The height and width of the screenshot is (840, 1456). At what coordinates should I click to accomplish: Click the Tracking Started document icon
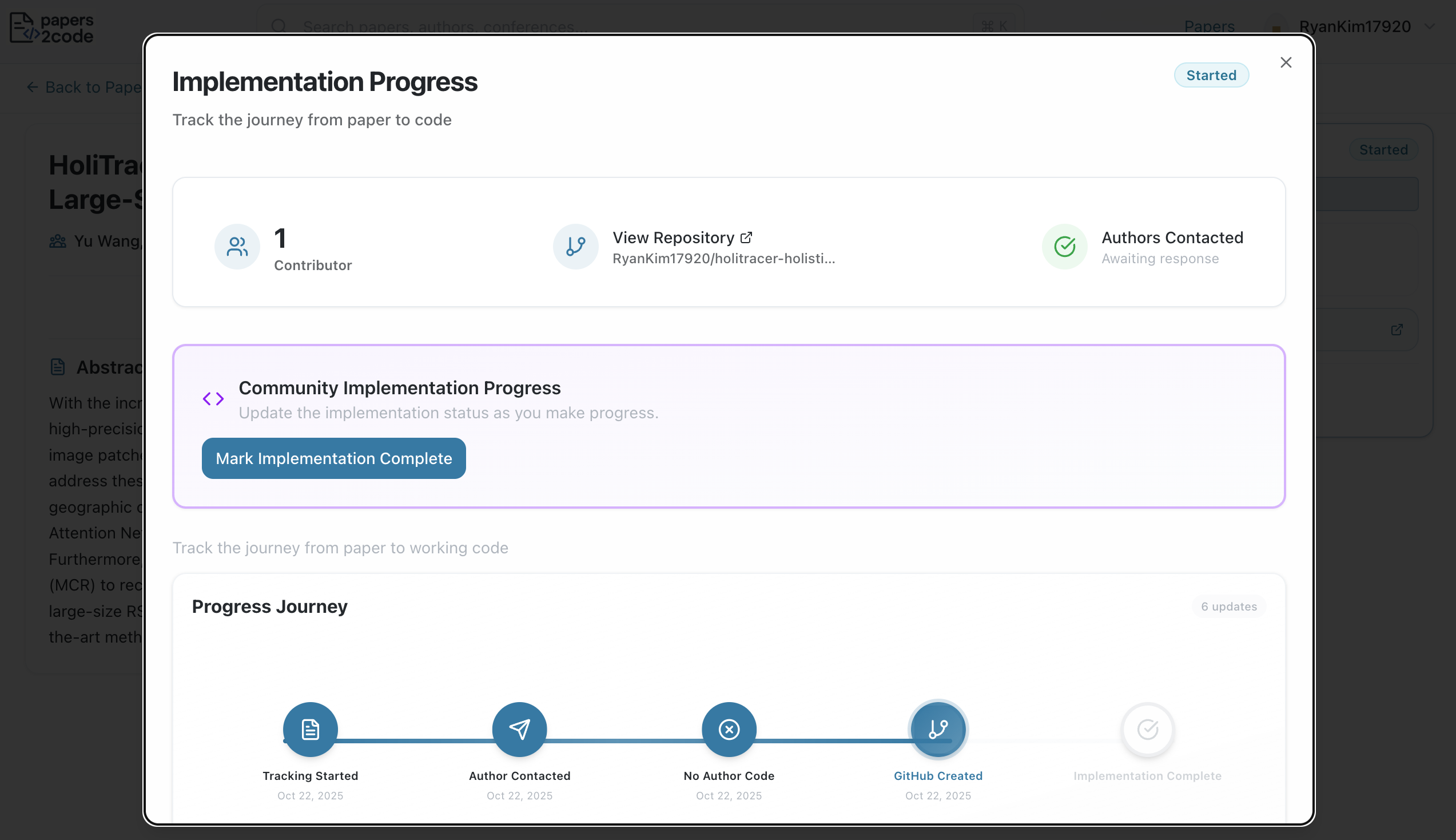310,729
